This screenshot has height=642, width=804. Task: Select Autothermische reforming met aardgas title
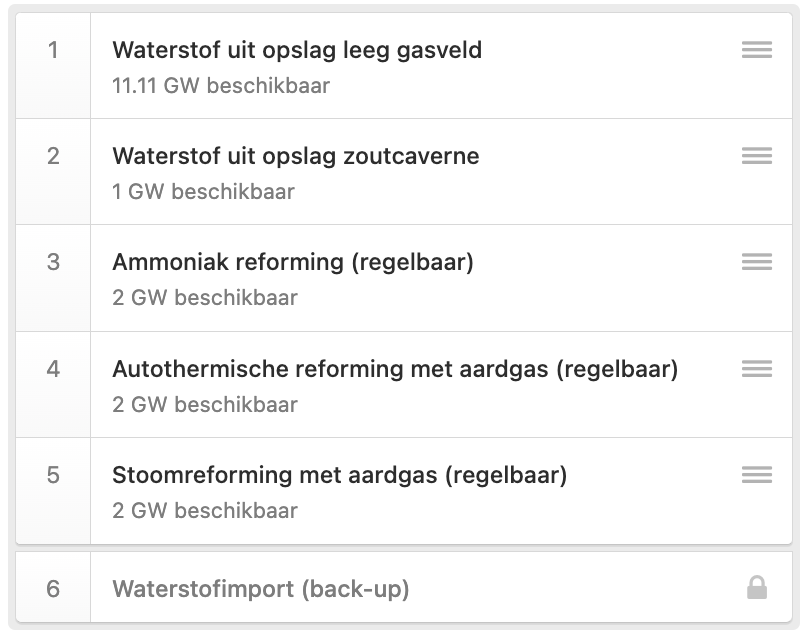pyautogui.click(x=395, y=369)
